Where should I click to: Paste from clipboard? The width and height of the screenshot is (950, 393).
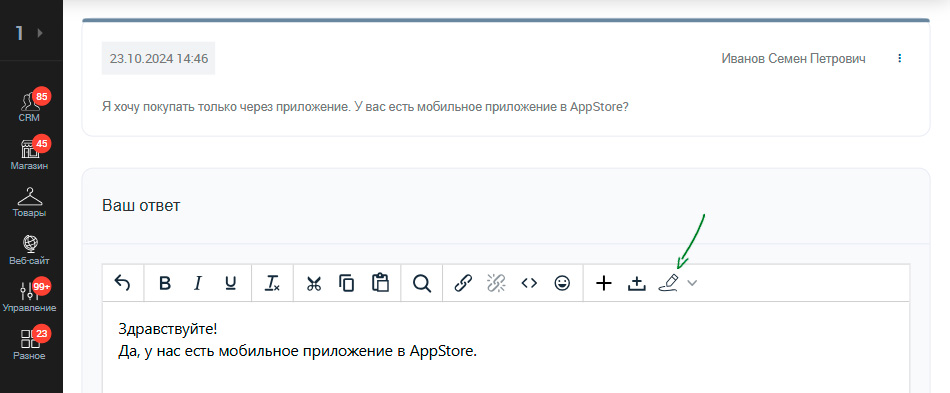(x=380, y=283)
